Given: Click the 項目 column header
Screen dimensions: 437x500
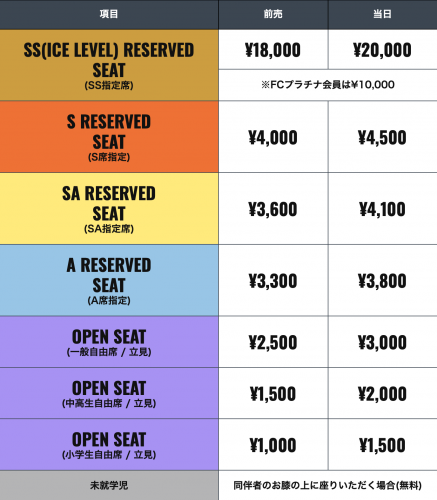Looking at the screenshot, I should coord(109,14).
